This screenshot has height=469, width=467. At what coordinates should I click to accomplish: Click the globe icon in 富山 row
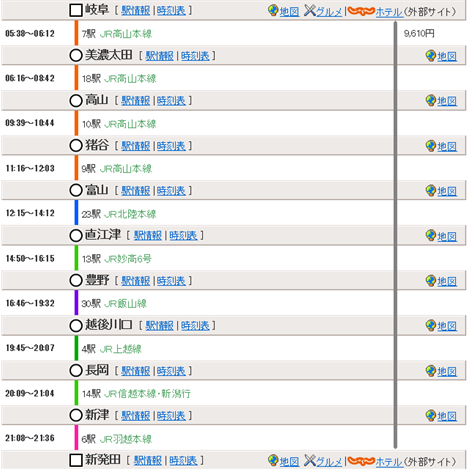pos(431,190)
